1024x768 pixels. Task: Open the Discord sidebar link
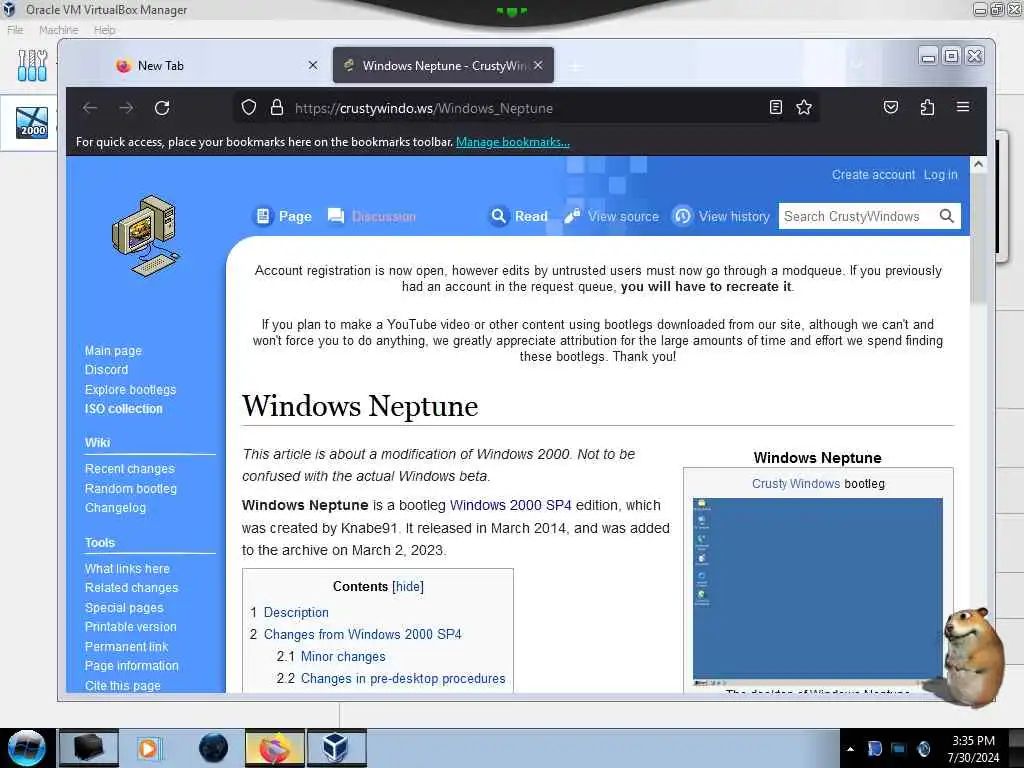[x=106, y=370]
